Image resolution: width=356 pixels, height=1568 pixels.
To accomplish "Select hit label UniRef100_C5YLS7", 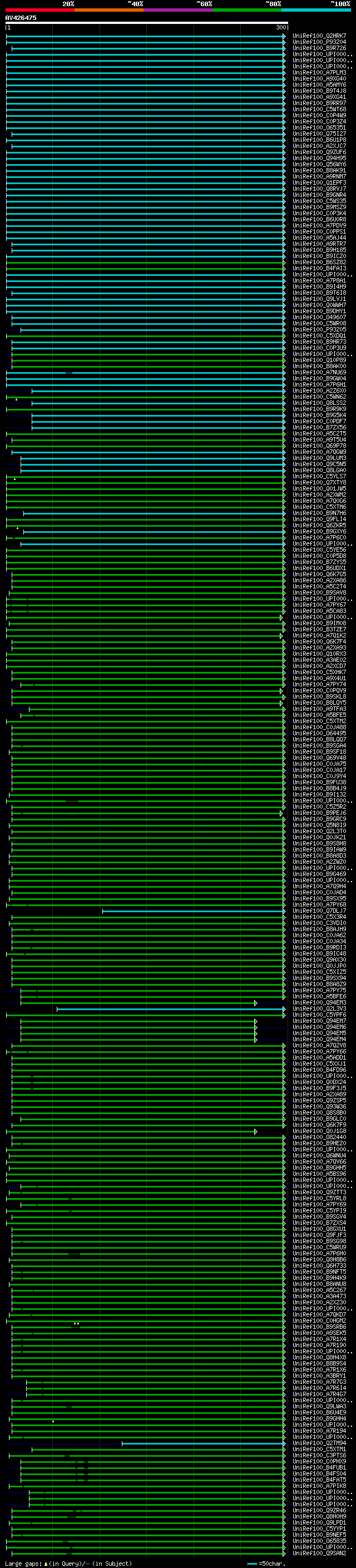I will point(319,477).
